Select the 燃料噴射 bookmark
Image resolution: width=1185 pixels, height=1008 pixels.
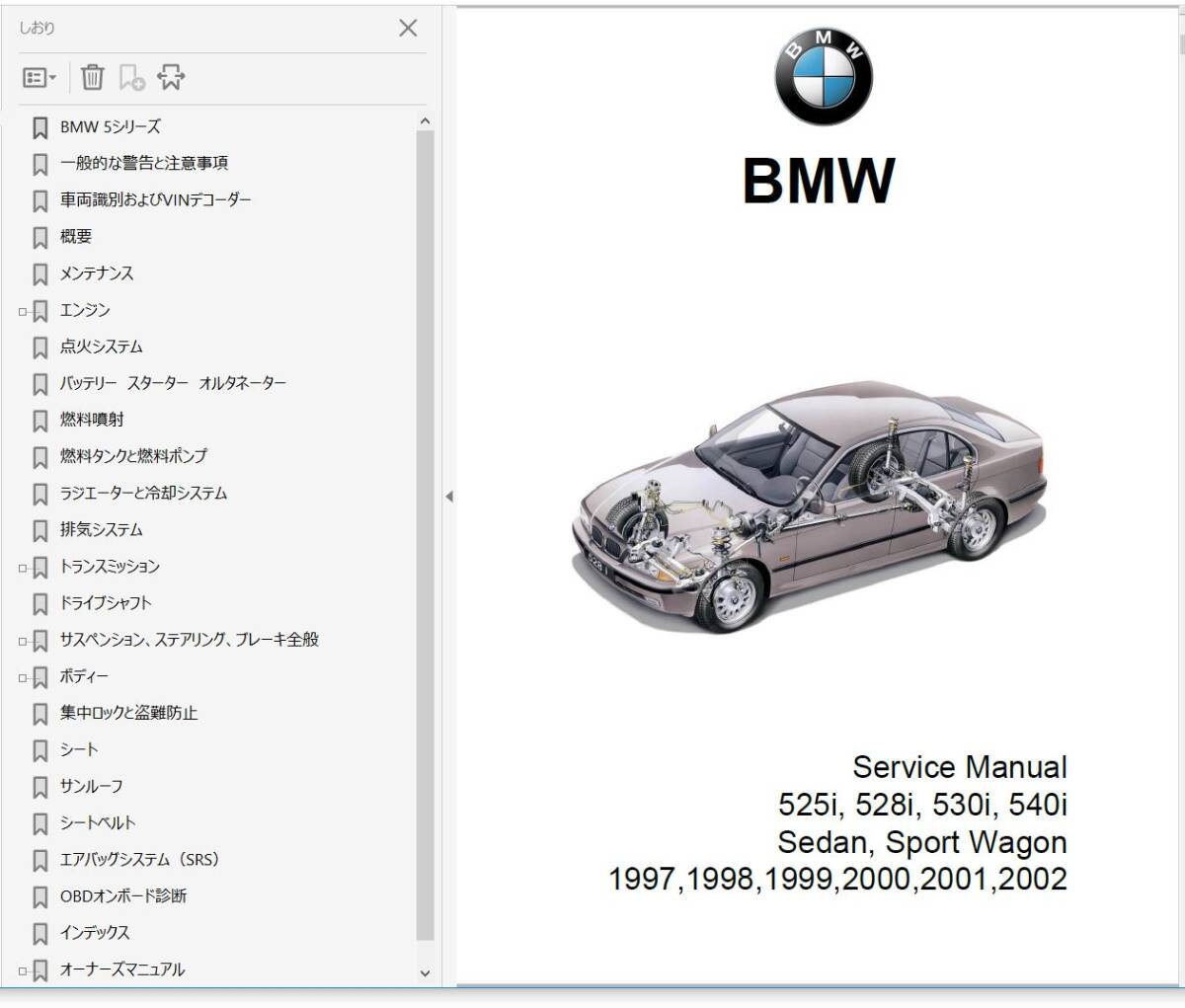92,420
